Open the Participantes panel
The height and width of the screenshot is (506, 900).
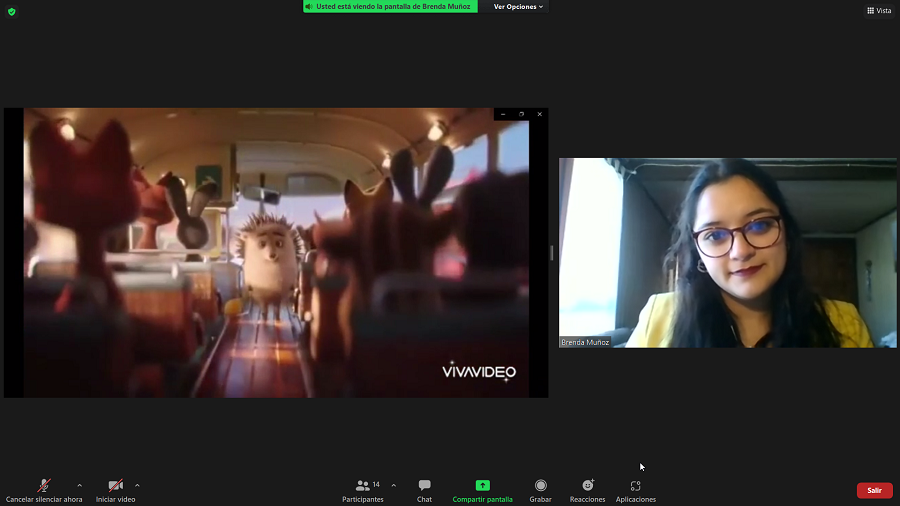(x=363, y=491)
